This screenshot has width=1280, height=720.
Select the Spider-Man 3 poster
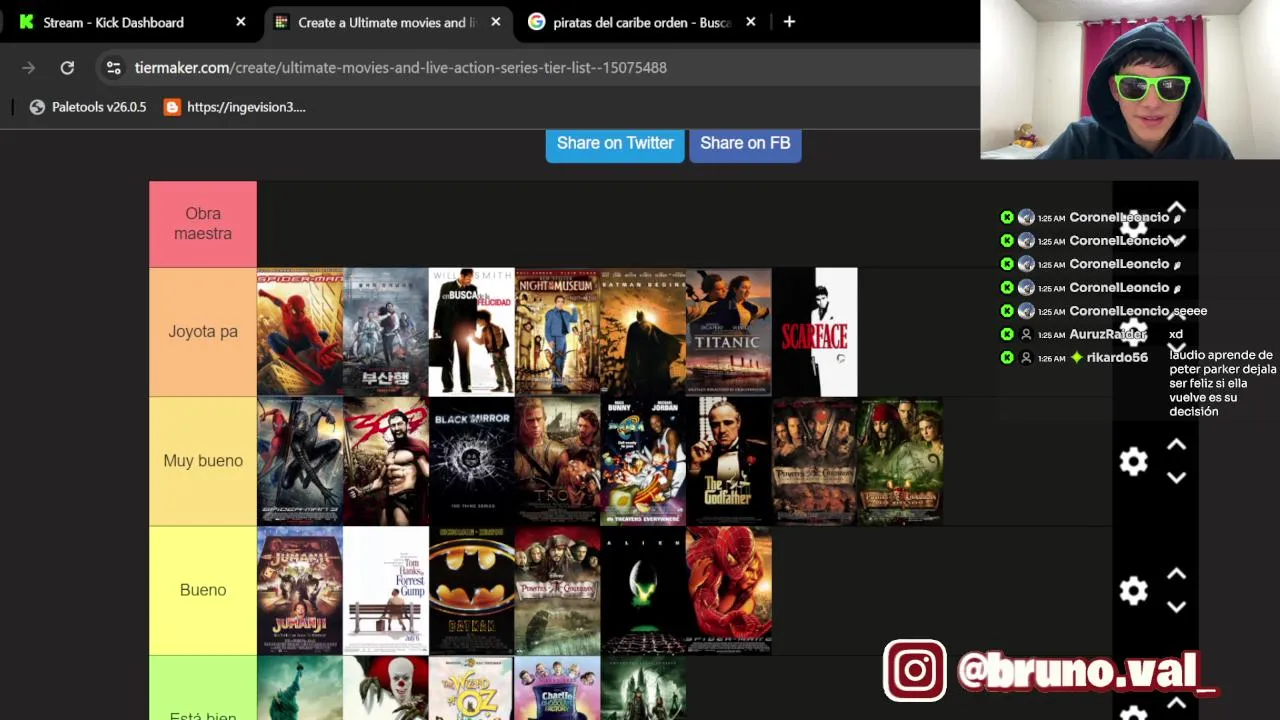click(300, 461)
